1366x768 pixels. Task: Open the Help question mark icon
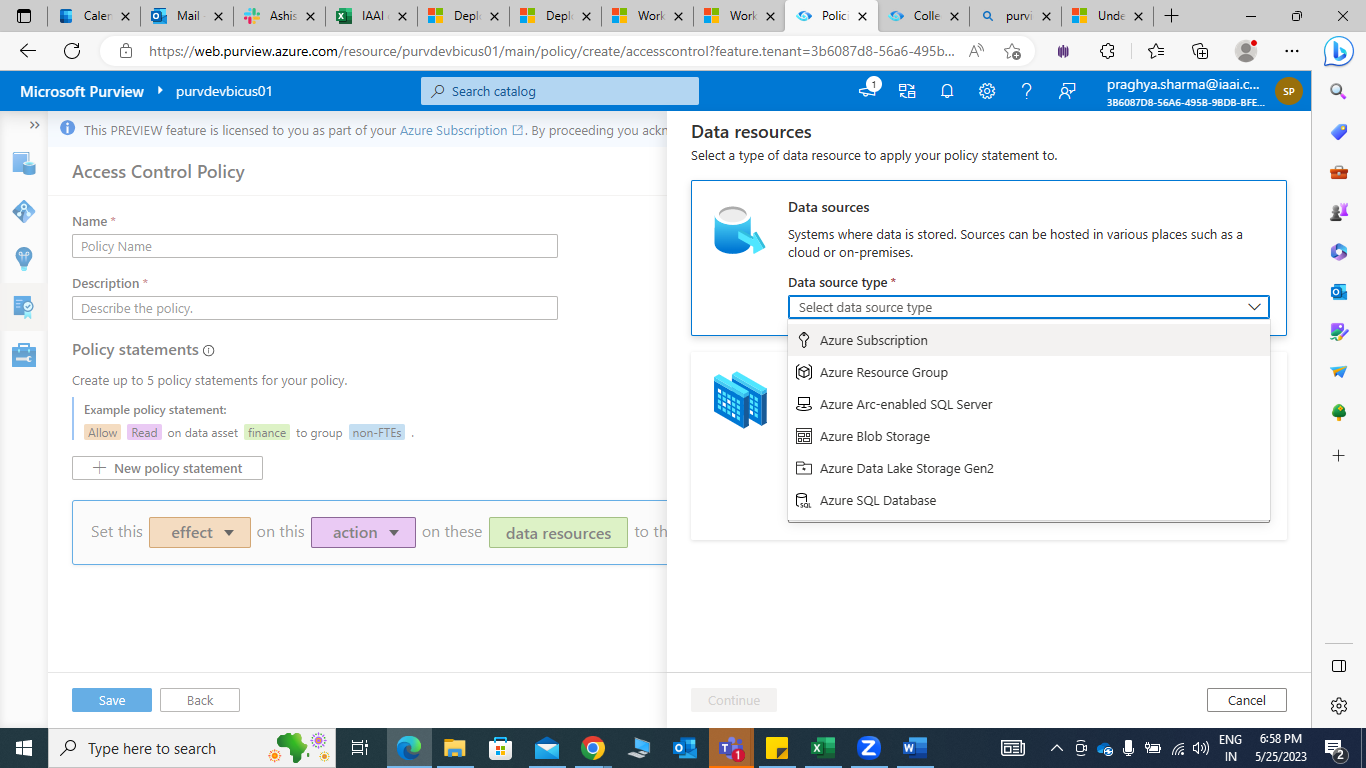(1027, 91)
